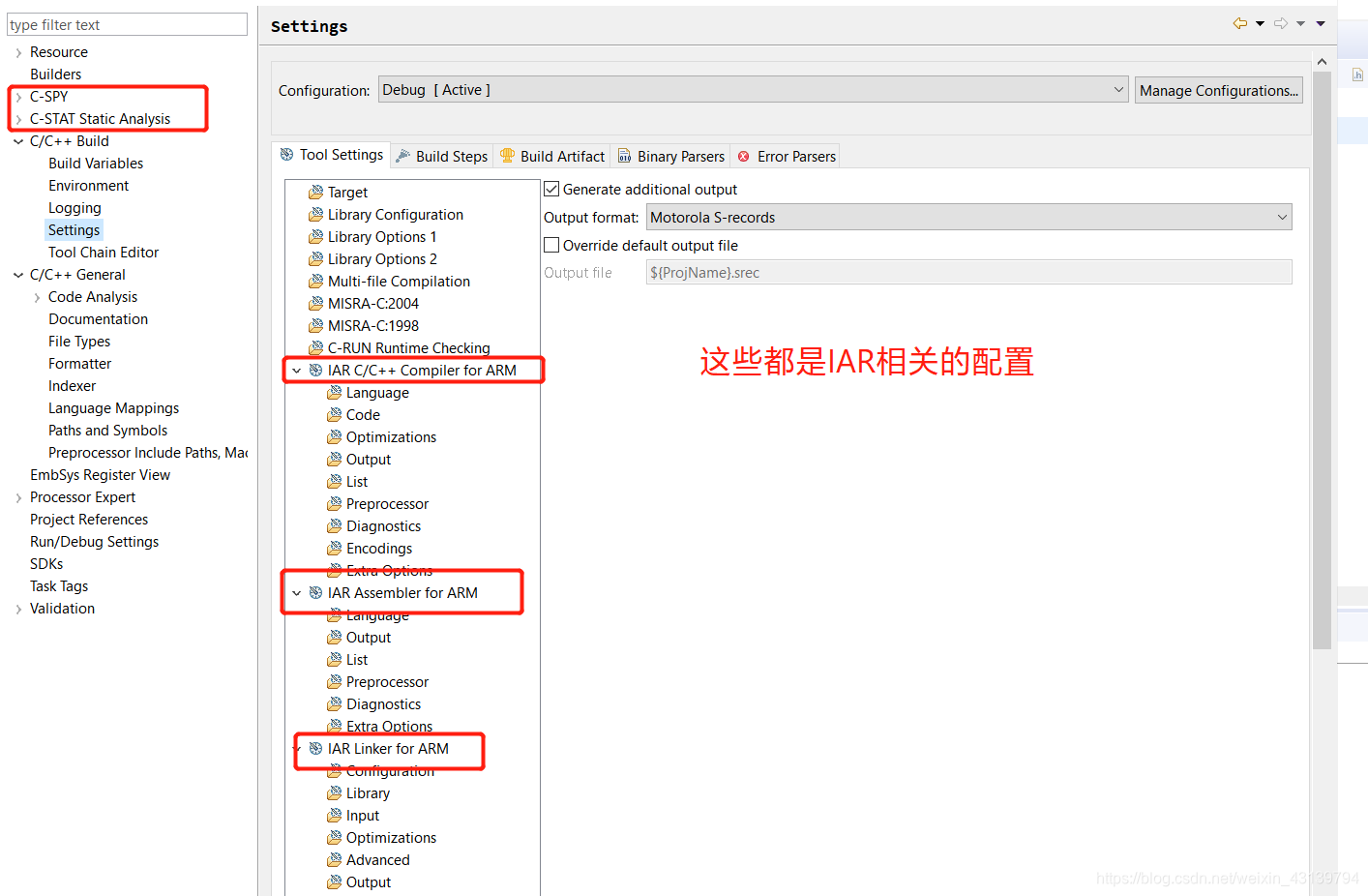Open the Settings view menu triangle
Viewport: 1368px width, 896px height.
click(1321, 23)
